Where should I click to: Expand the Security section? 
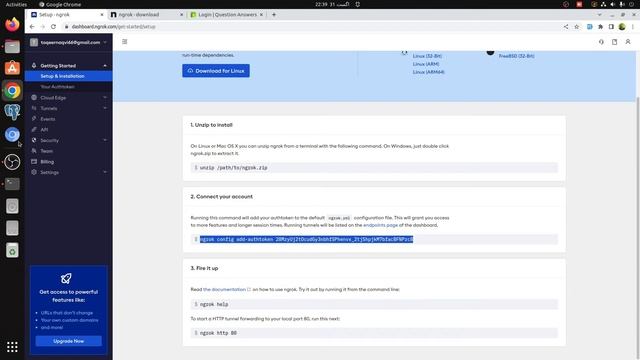[105, 140]
